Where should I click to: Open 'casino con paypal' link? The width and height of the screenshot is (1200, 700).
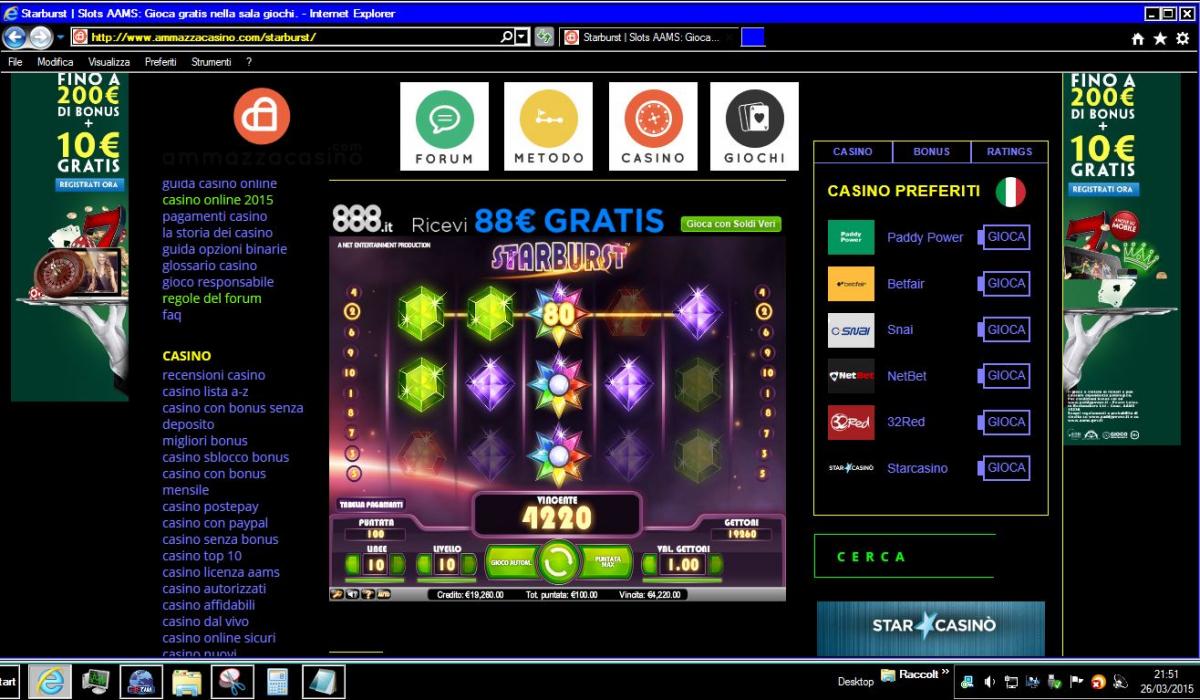click(x=215, y=523)
